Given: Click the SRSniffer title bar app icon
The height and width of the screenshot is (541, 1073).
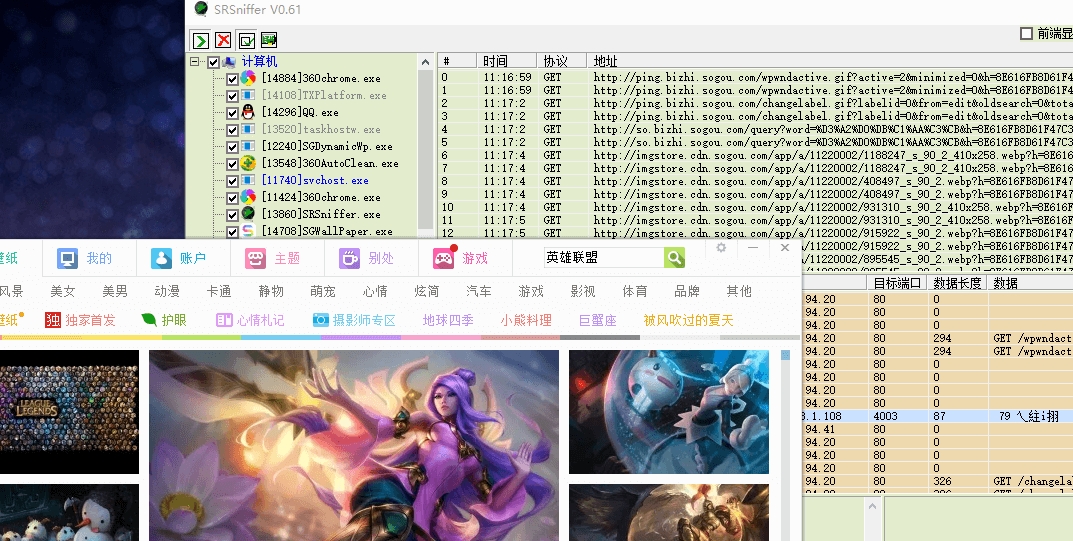Looking at the screenshot, I should [x=201, y=10].
